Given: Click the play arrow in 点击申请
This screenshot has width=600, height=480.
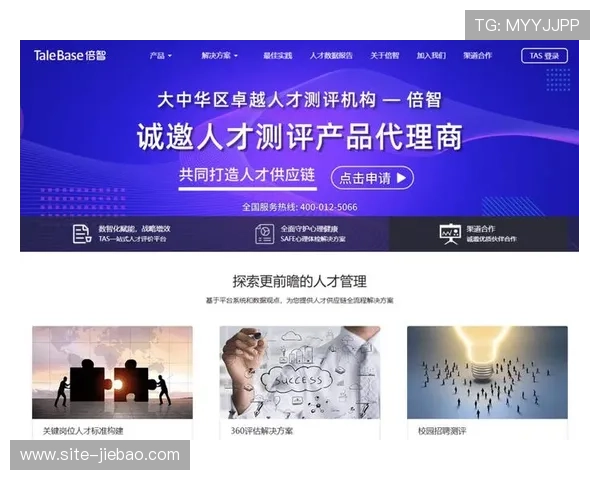Looking at the screenshot, I should [401, 178].
